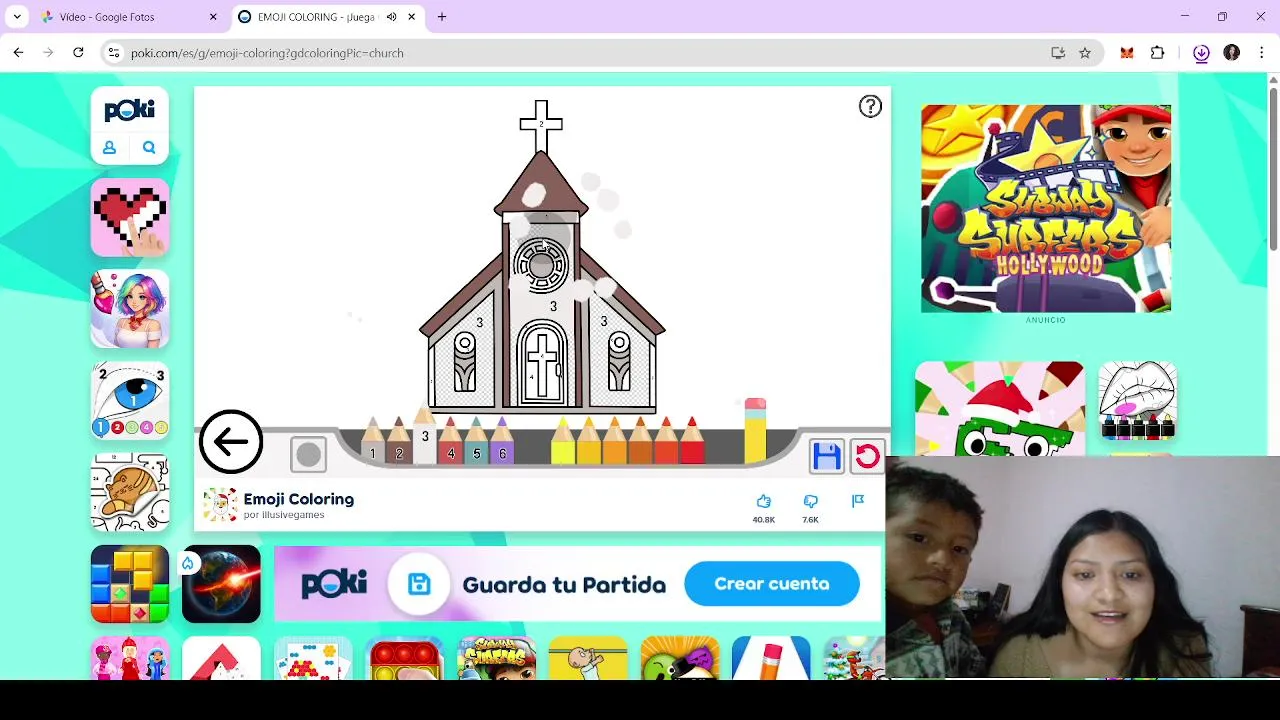The height and width of the screenshot is (720, 1280).
Task: Click the address bar URL
Action: click(267, 53)
